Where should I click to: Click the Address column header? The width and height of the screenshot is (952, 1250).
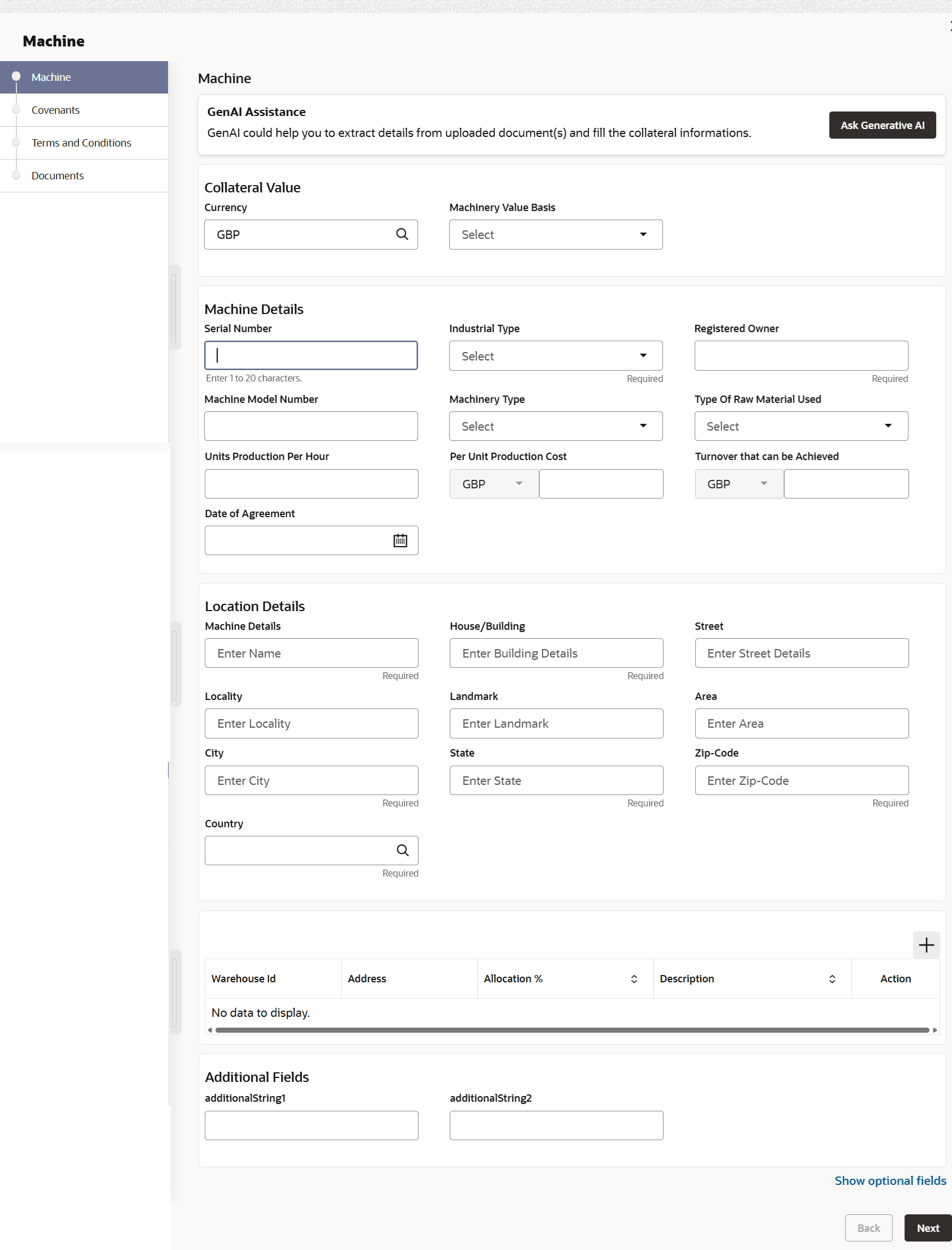click(409, 979)
